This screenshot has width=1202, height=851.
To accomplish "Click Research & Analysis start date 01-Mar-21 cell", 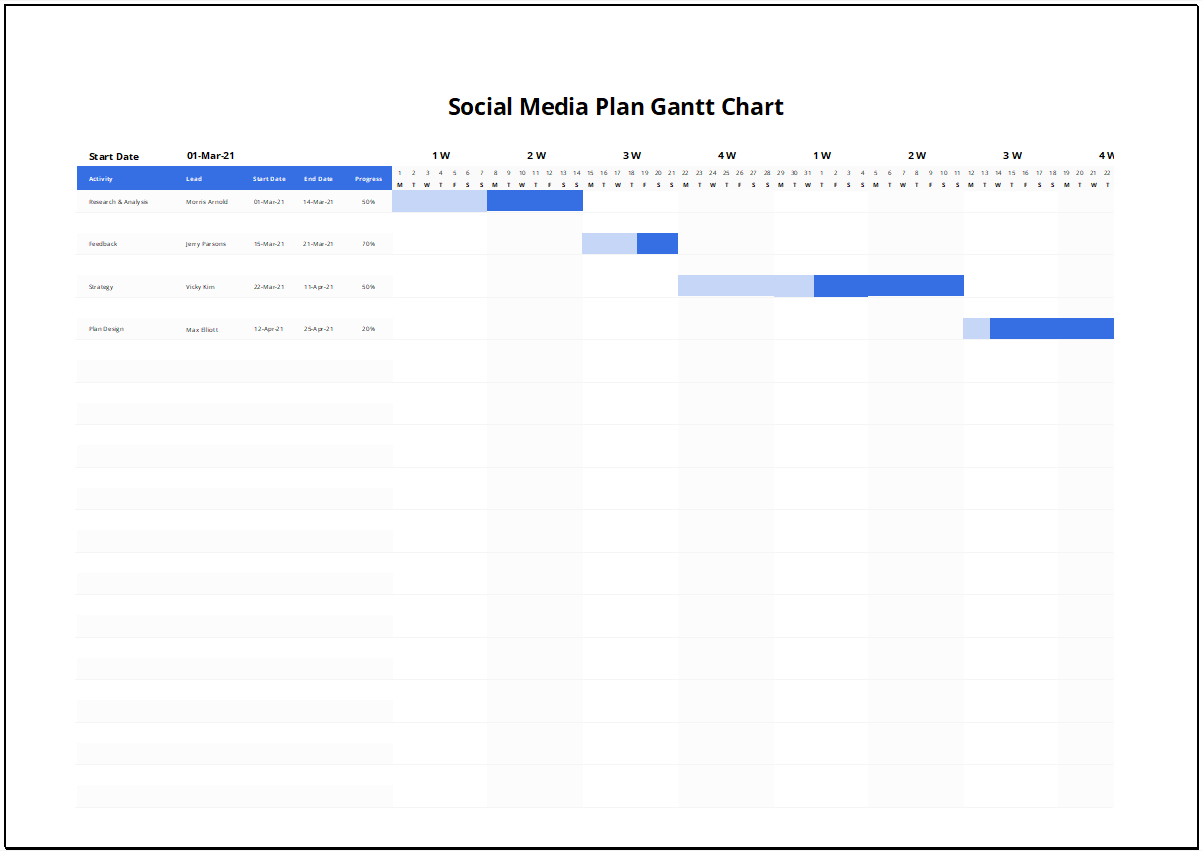I will (269, 202).
